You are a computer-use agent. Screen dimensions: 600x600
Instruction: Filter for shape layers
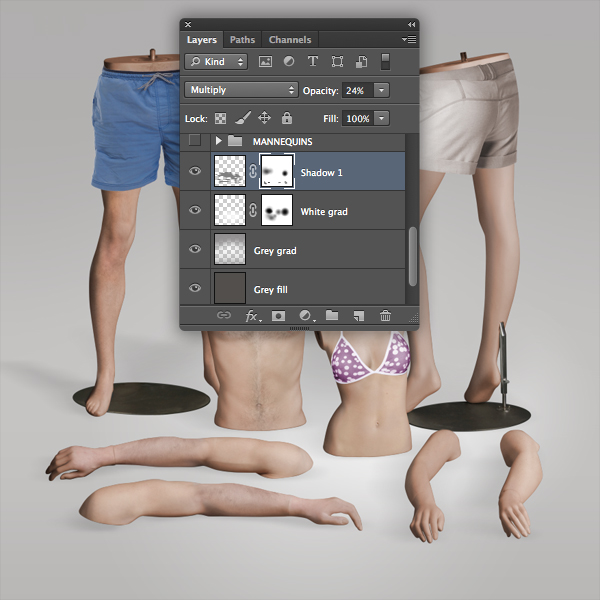coord(337,62)
